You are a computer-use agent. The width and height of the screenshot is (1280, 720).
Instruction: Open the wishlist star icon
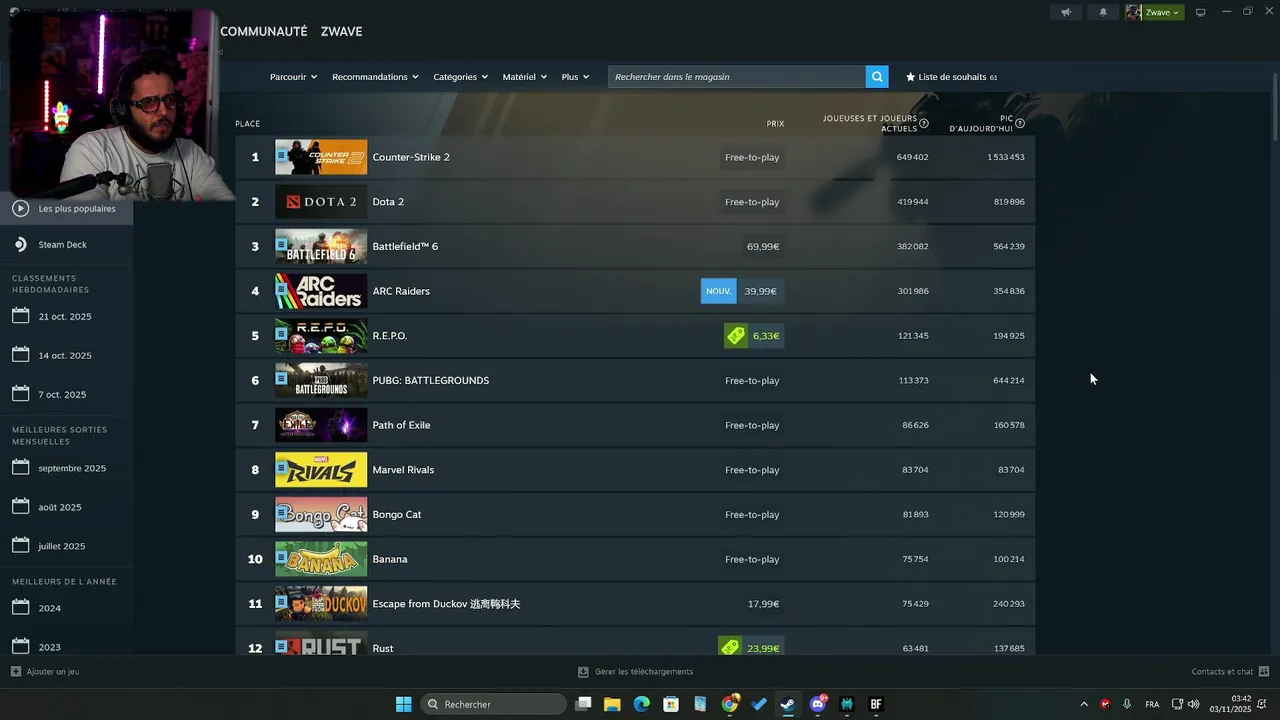click(x=910, y=77)
